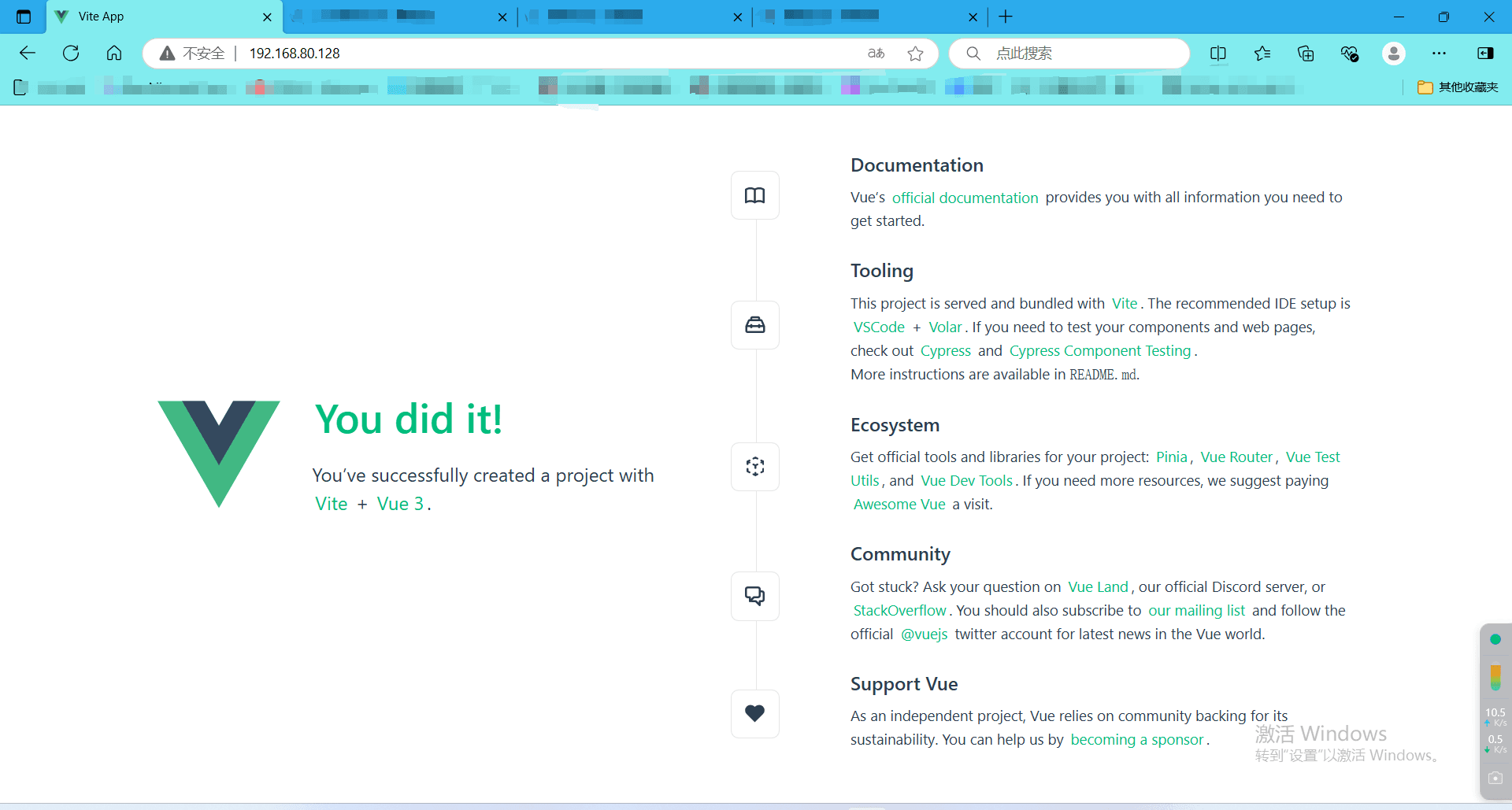Open the VSCode link
1512x810 pixels.
click(x=879, y=327)
